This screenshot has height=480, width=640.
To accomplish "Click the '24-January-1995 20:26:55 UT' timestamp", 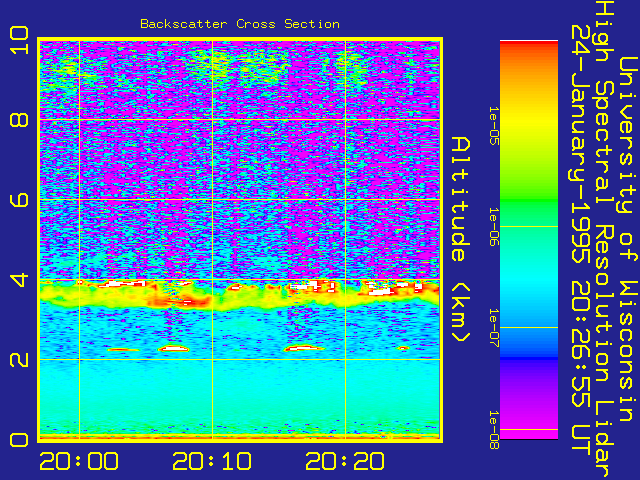I will [580, 240].
